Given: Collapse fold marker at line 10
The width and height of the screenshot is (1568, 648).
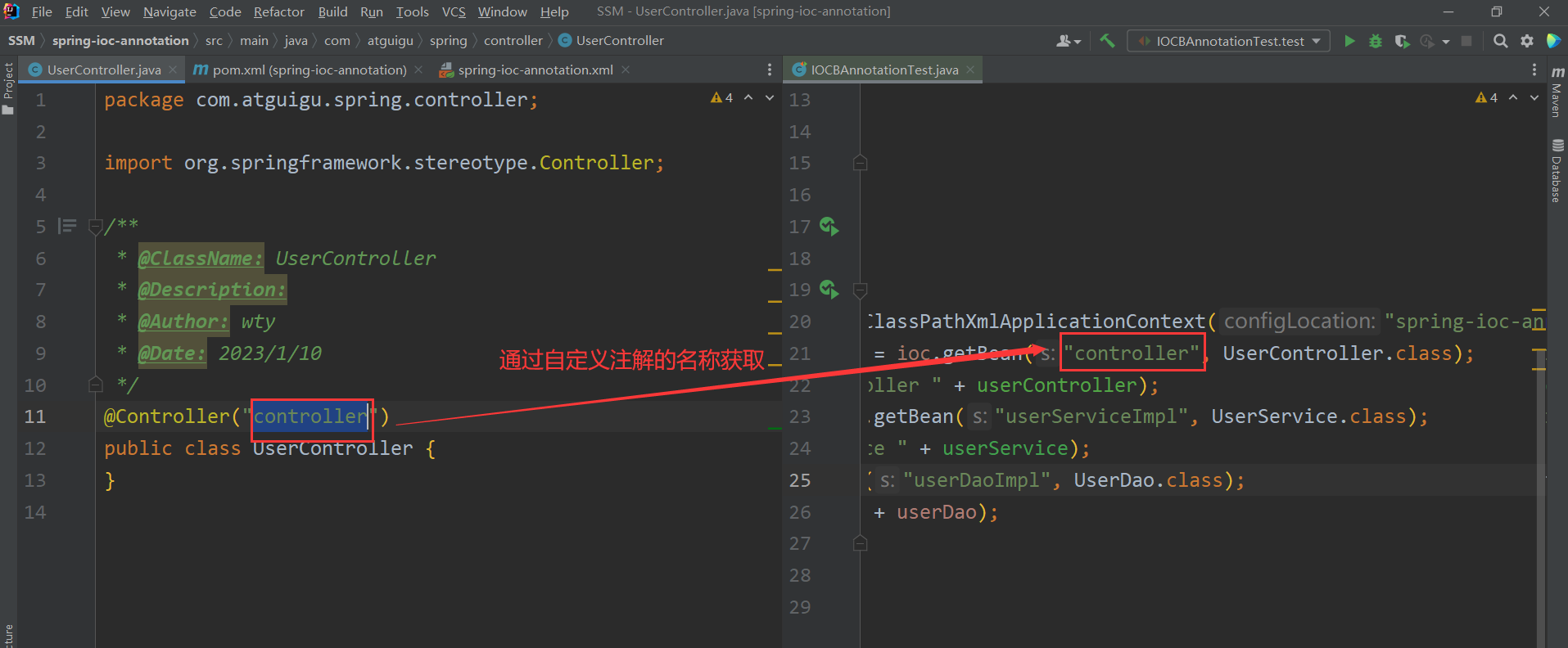Looking at the screenshot, I should 95,384.
